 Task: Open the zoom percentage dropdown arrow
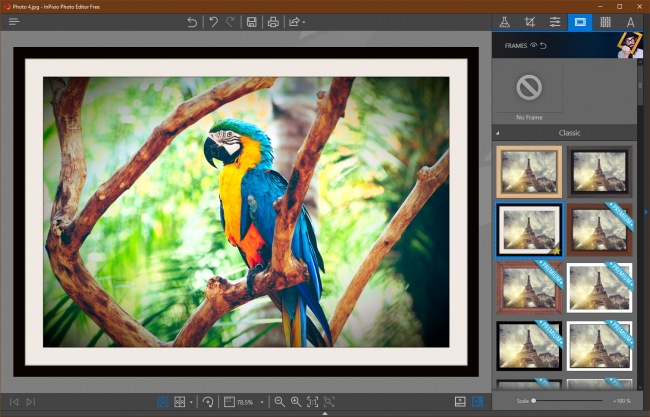[x=262, y=402]
